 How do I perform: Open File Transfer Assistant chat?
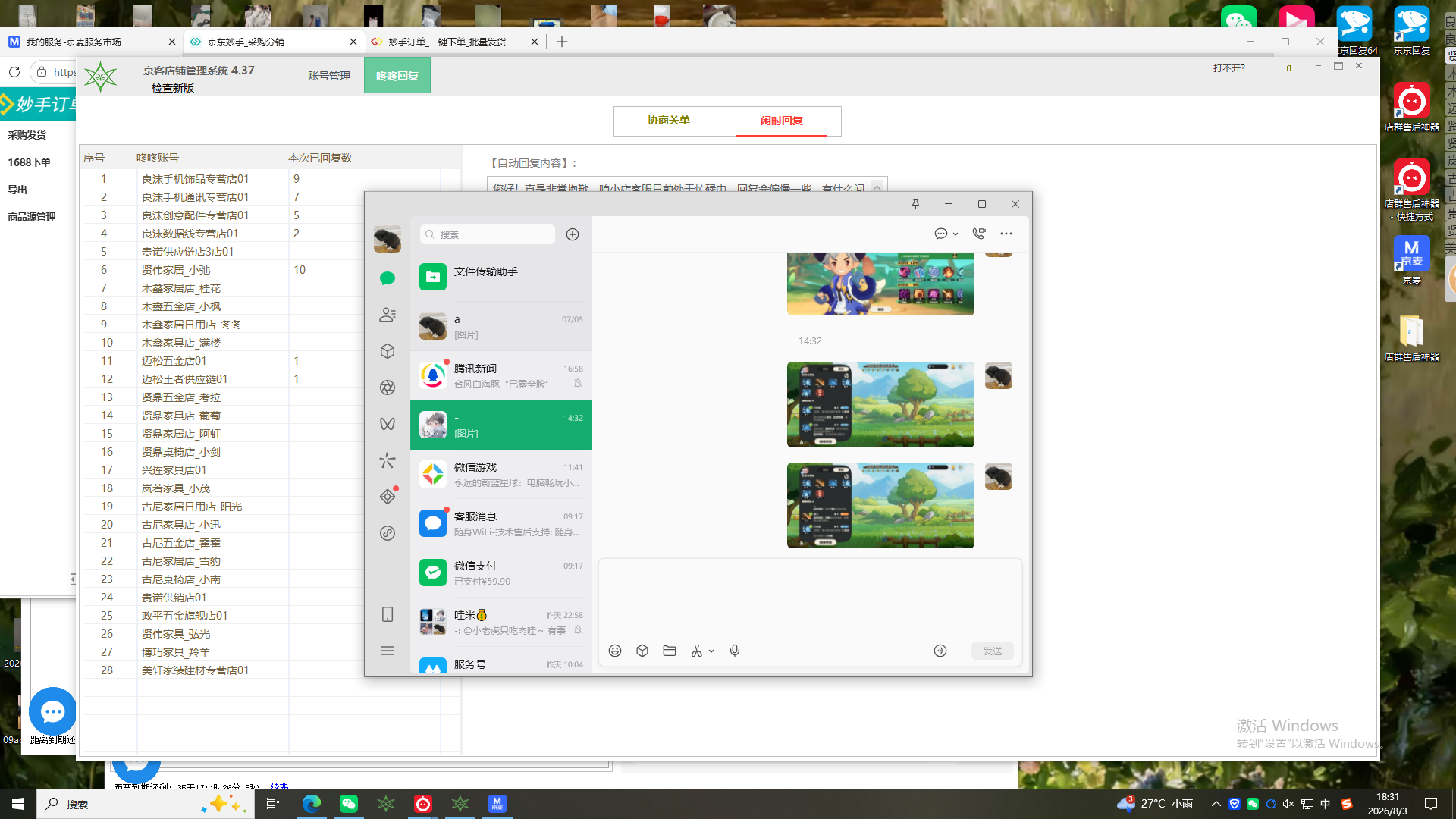click(501, 277)
